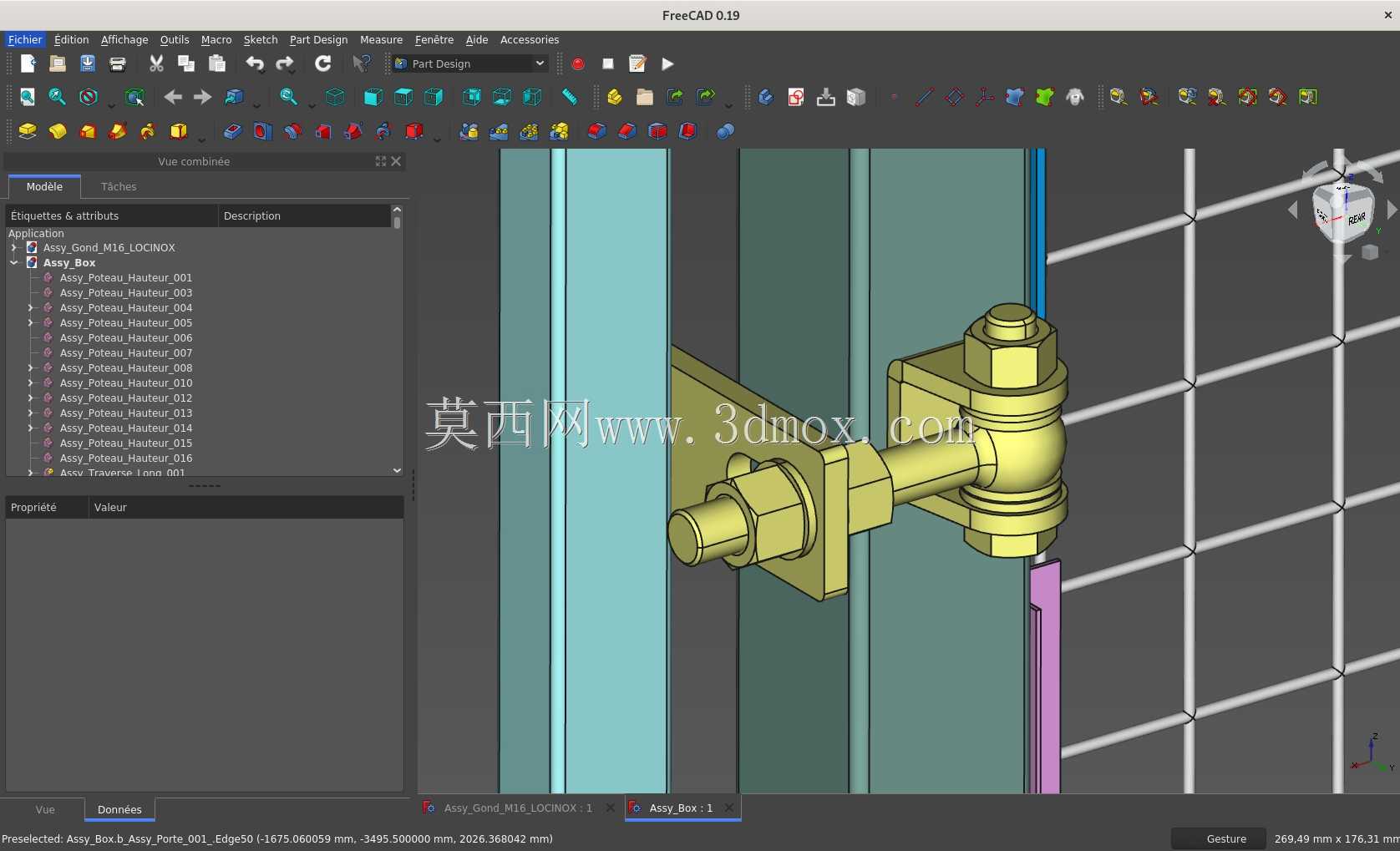1400x851 pixels.
Task: Undo the last action
Action: [255, 63]
